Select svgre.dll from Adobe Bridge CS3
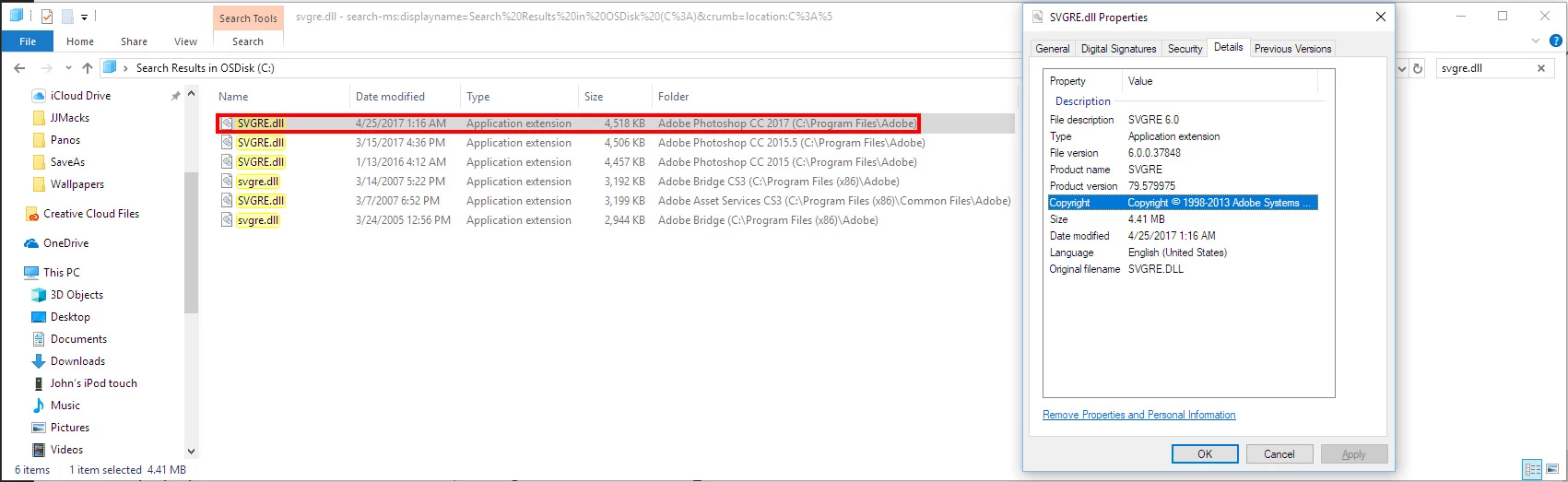 pos(616,182)
